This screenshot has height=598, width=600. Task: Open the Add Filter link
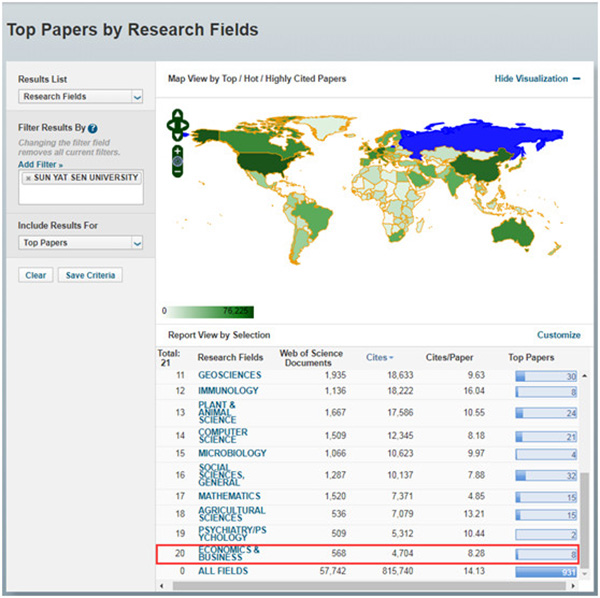[39, 163]
